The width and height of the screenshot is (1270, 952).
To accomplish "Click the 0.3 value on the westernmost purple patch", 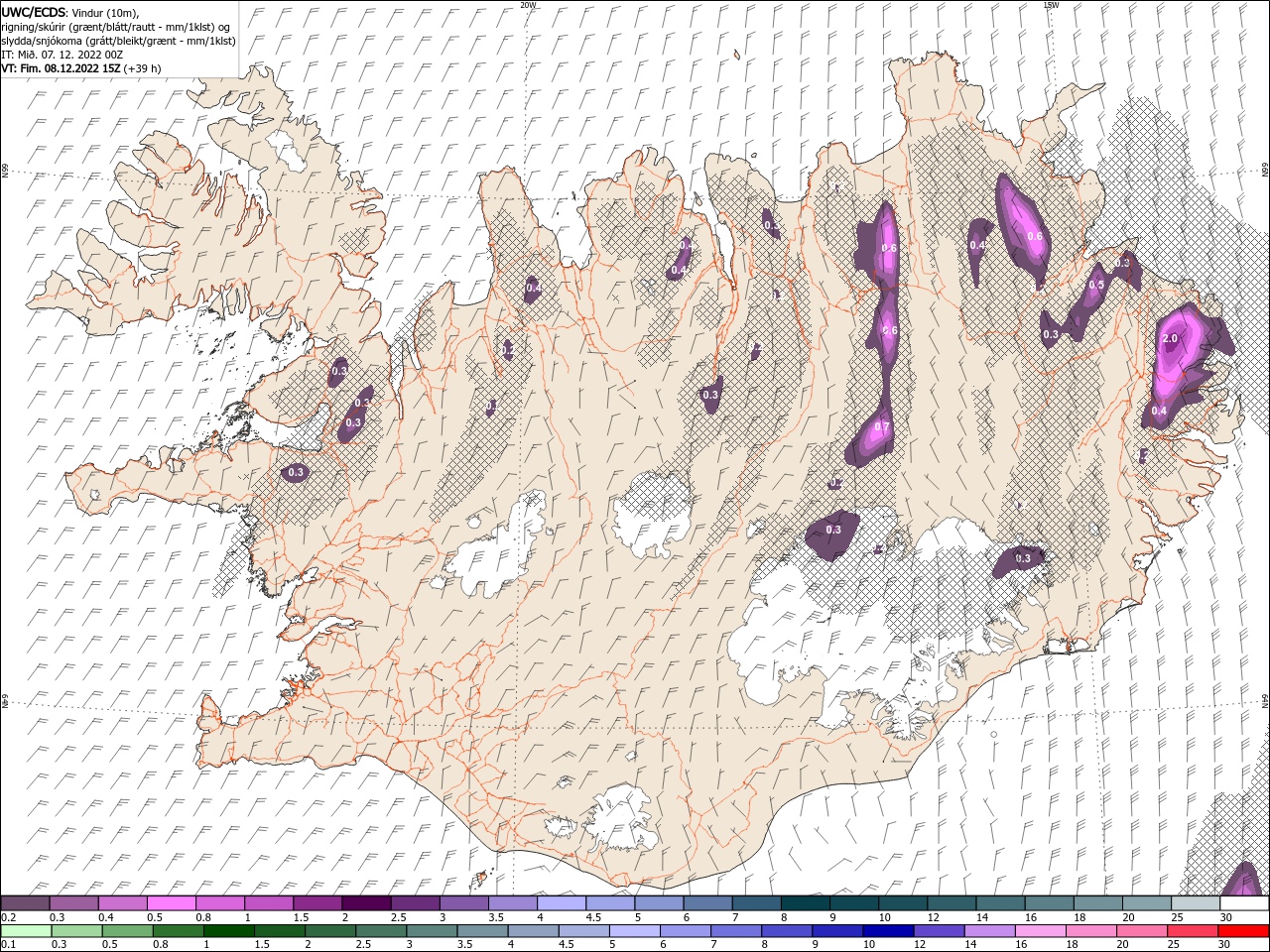I will pos(296,473).
